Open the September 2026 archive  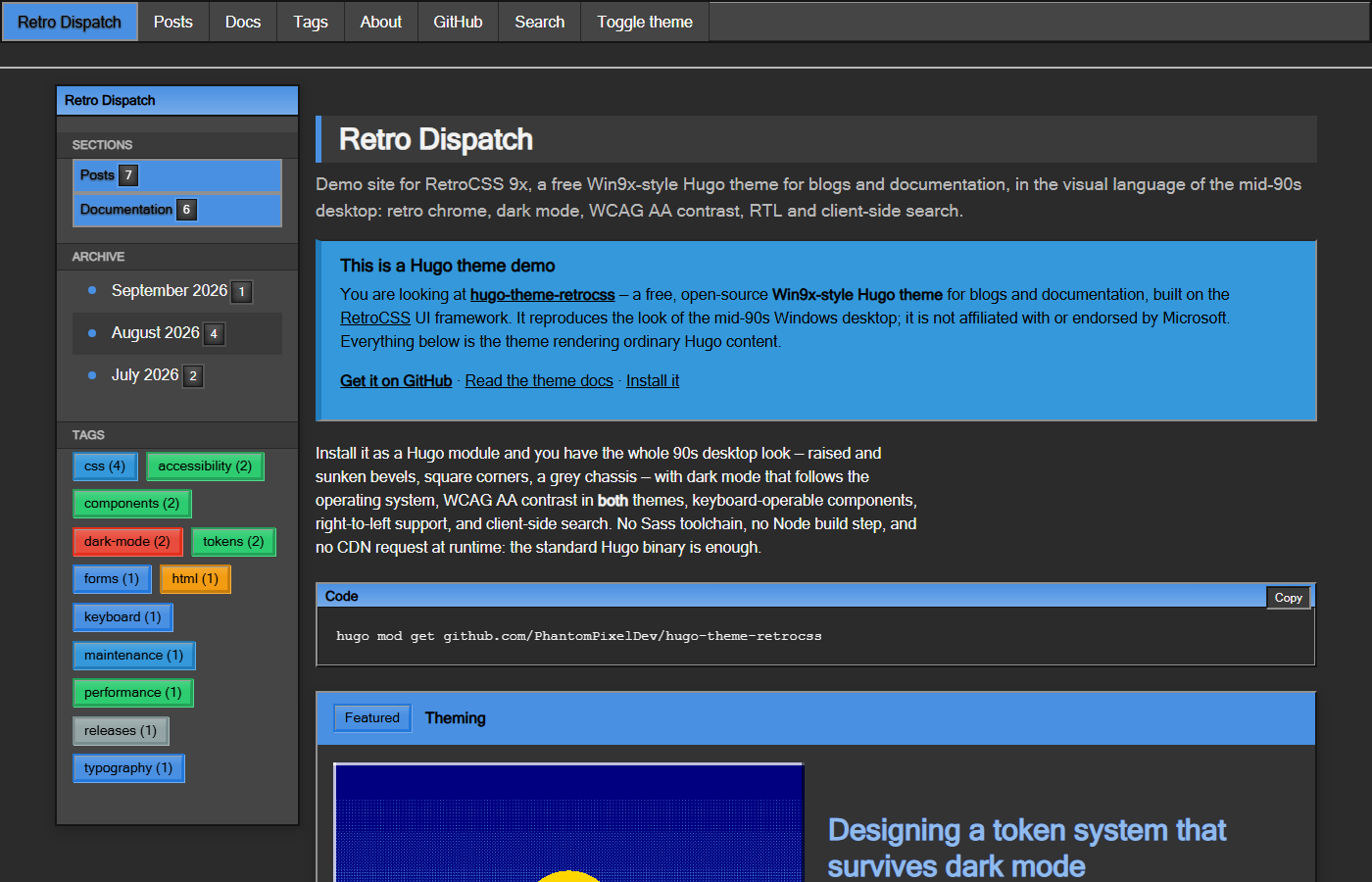coord(170,291)
